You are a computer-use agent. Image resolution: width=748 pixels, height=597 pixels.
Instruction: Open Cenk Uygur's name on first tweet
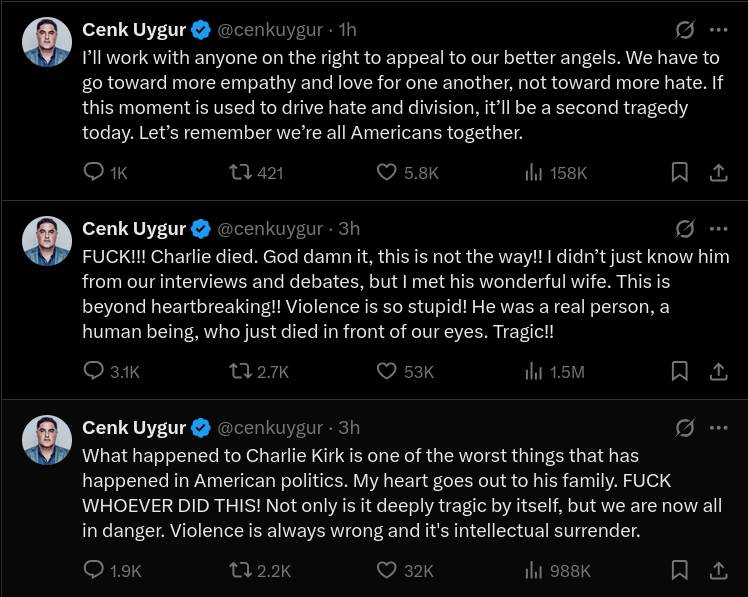tap(133, 30)
